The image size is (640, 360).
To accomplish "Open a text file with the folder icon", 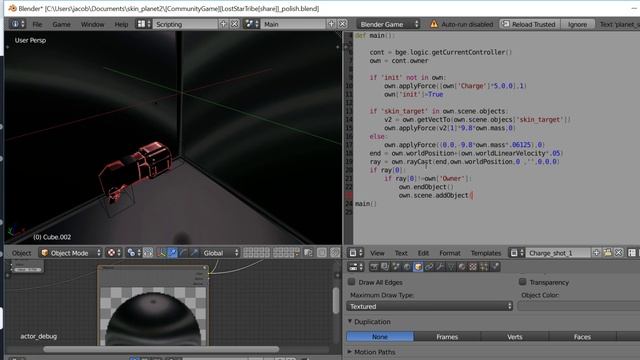I will pos(608,253).
